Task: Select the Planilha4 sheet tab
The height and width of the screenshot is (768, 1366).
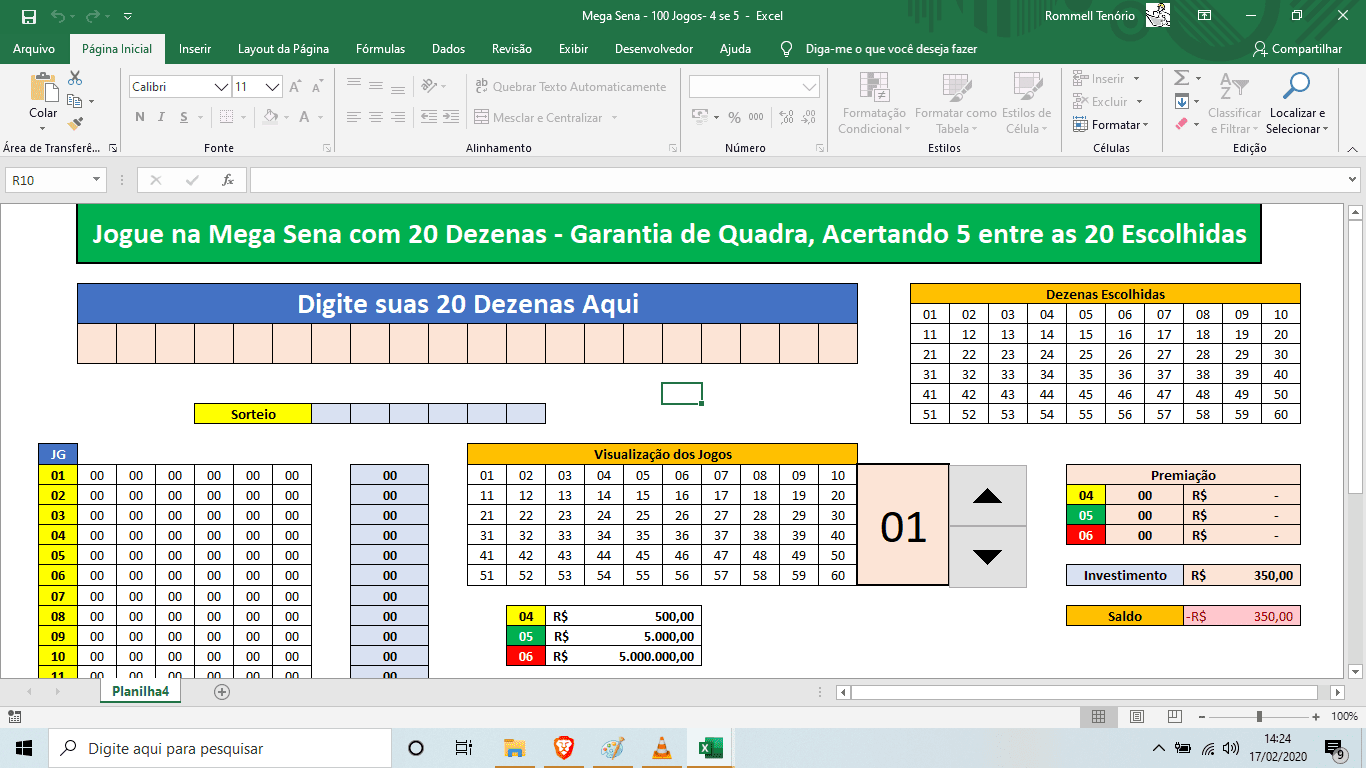Action: tap(140, 691)
